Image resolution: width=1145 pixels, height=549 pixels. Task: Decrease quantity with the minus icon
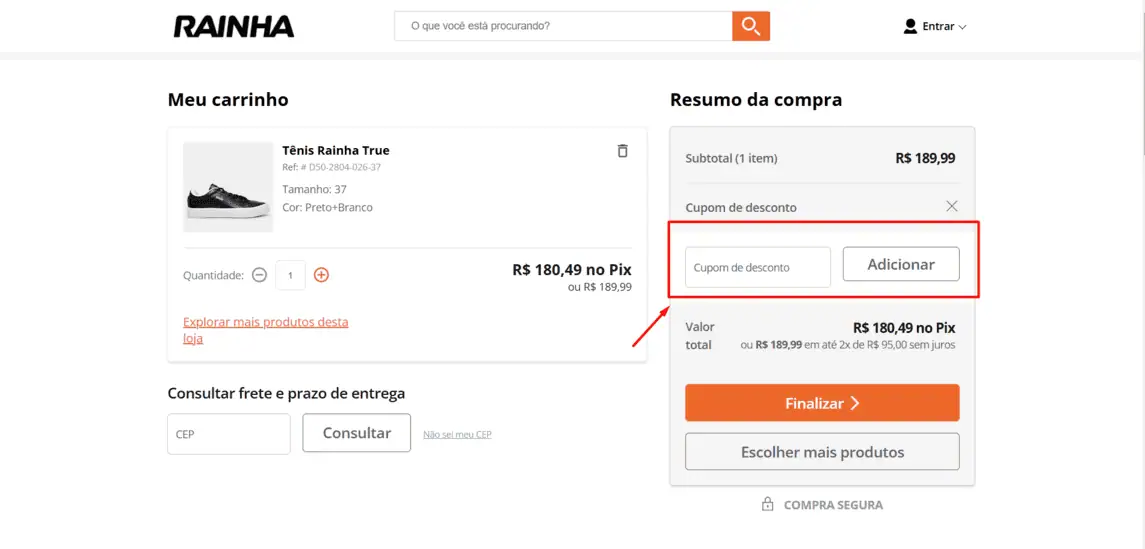coord(259,275)
